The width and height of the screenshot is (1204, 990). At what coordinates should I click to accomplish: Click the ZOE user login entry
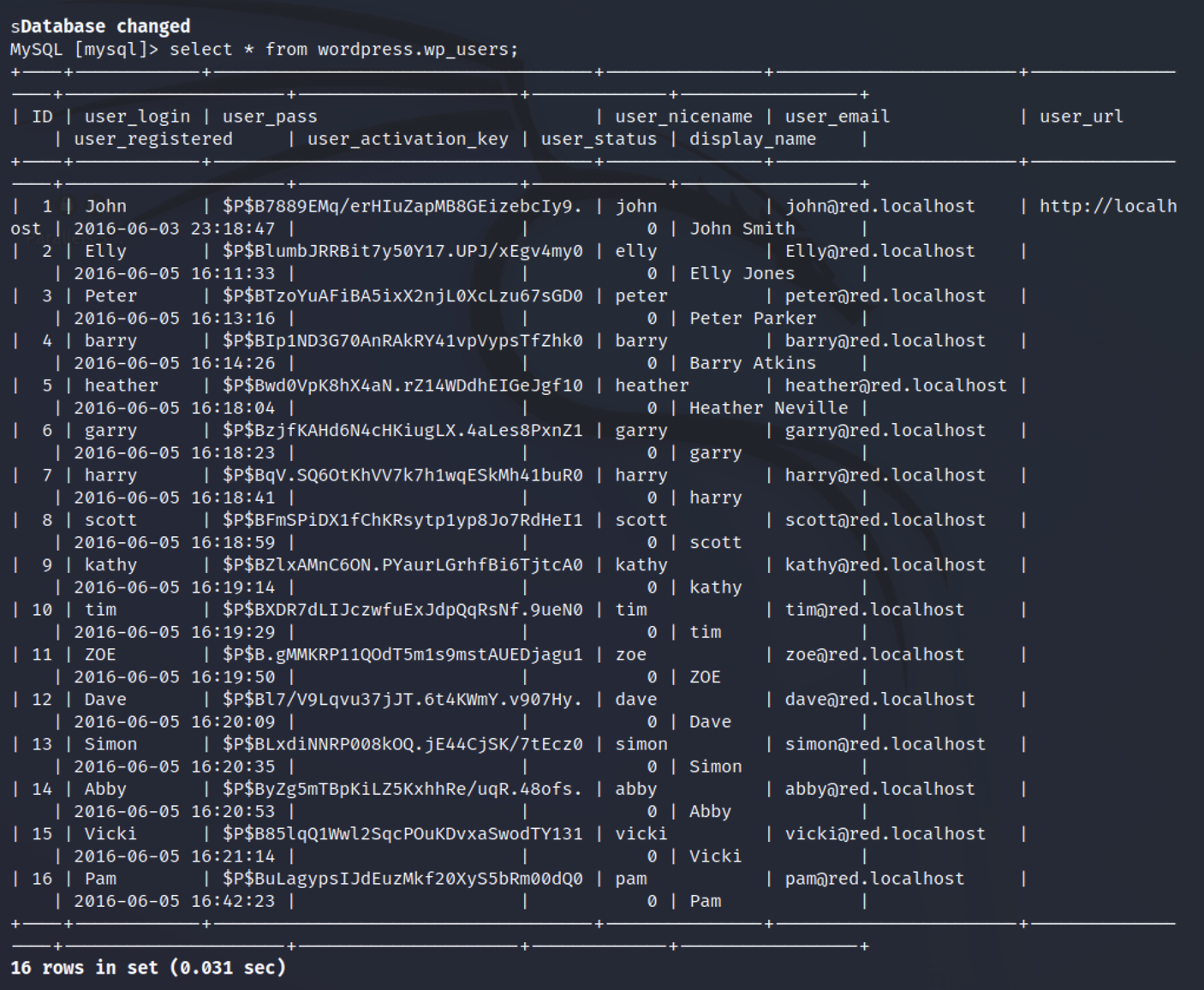coord(99,654)
